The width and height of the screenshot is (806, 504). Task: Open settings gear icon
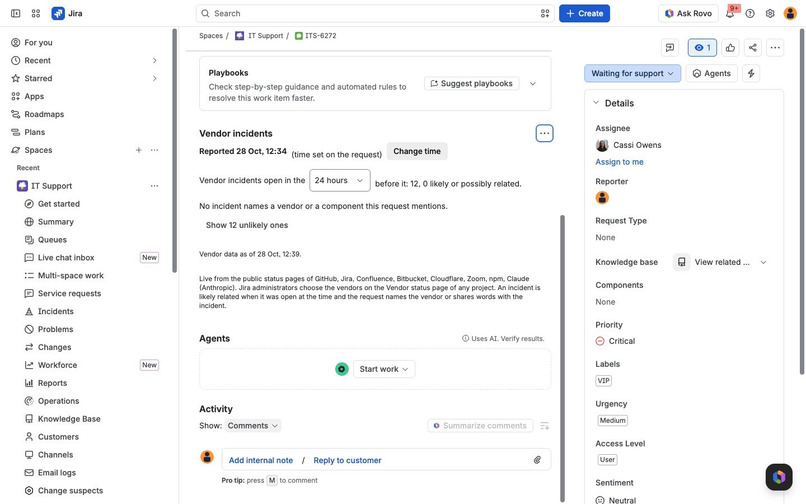tap(770, 13)
